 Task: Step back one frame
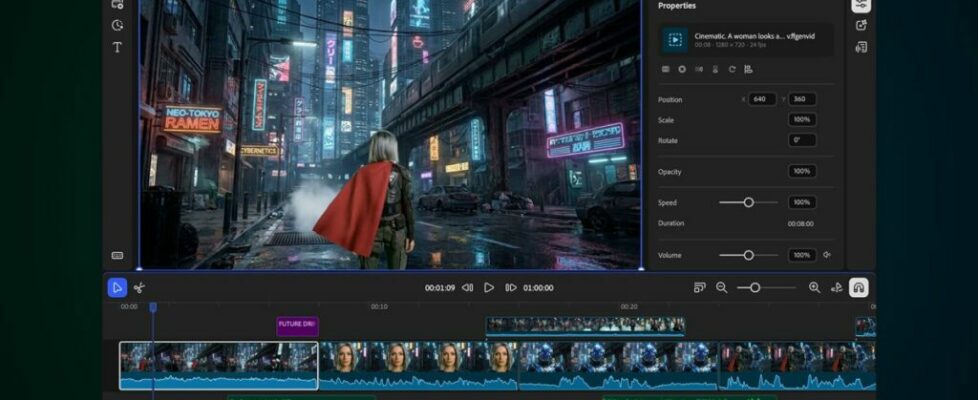[x=467, y=288]
